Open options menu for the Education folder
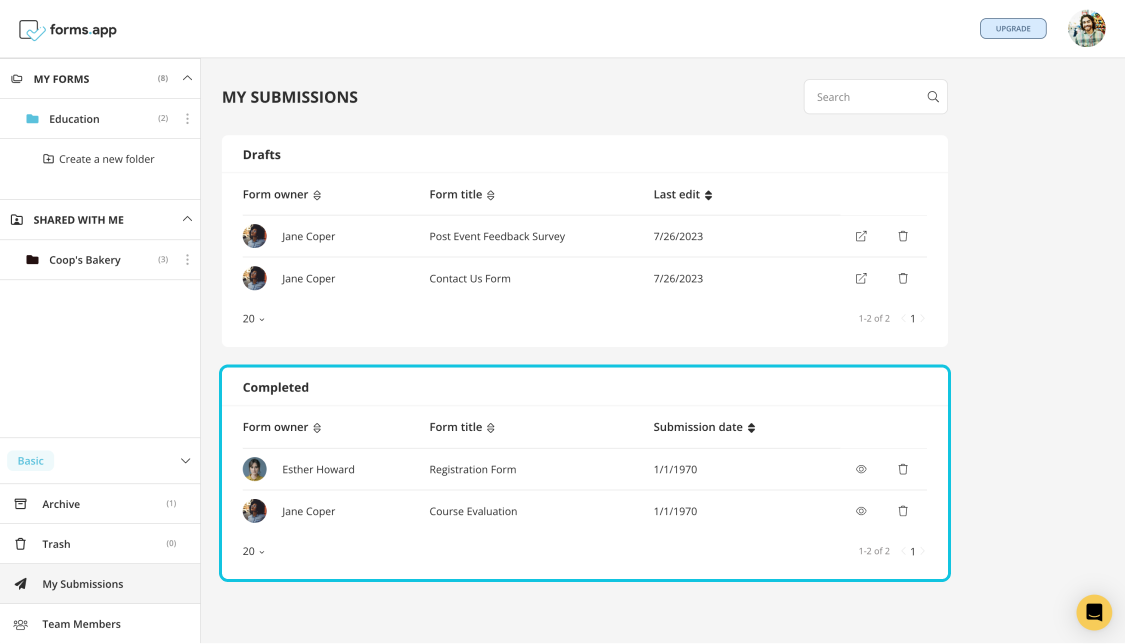 coord(187,118)
